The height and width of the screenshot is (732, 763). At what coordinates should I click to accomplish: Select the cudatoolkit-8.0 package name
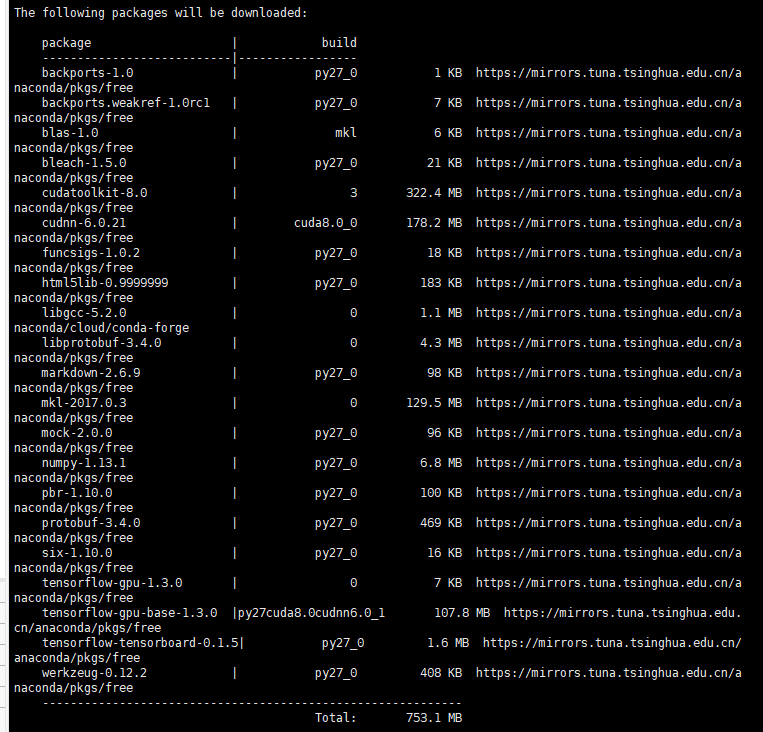(94, 193)
